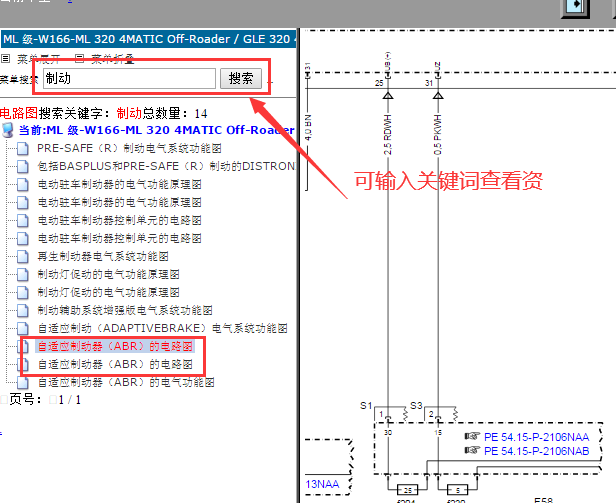Select root node 当前:ML 级-W166-ML 320 4MATIC

[157, 130]
